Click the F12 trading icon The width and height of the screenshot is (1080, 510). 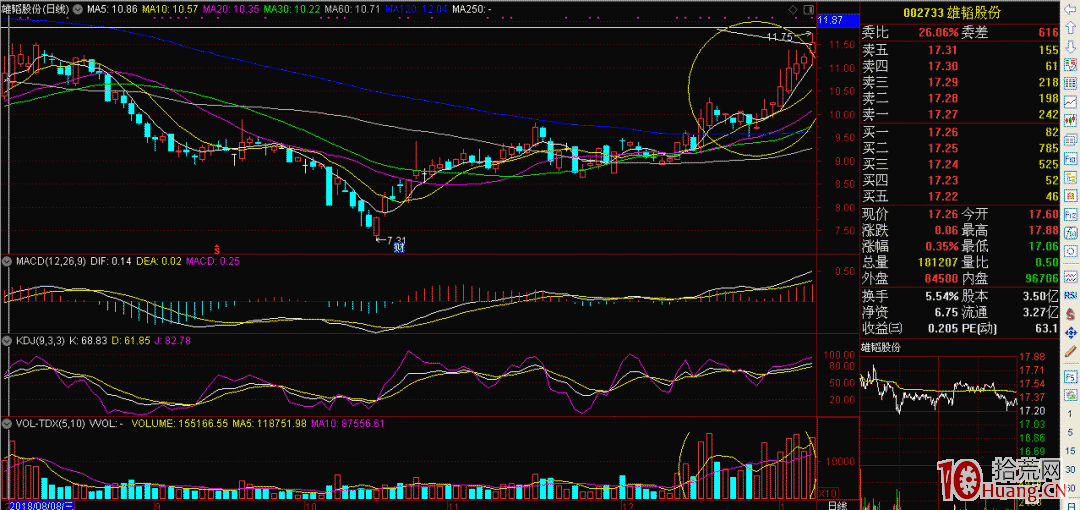[1070, 216]
